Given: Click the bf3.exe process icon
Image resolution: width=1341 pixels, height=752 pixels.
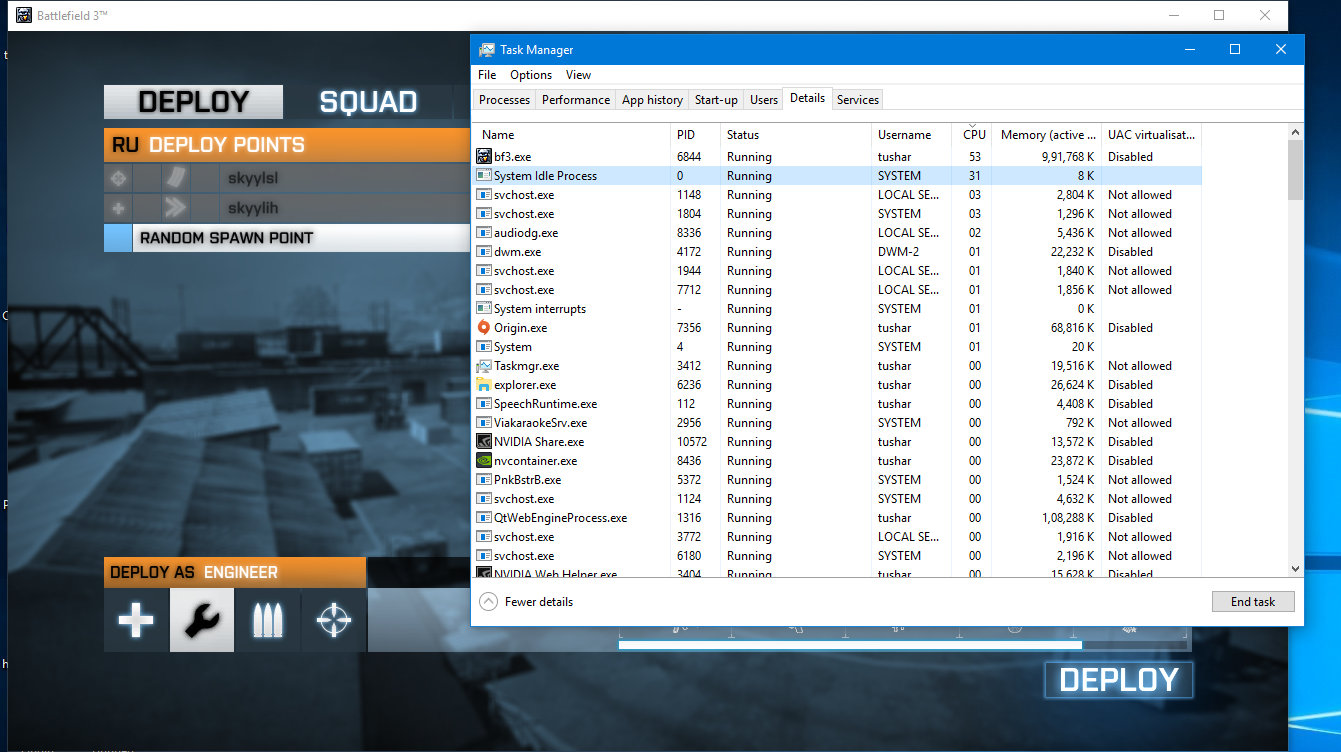Looking at the screenshot, I should (484, 157).
